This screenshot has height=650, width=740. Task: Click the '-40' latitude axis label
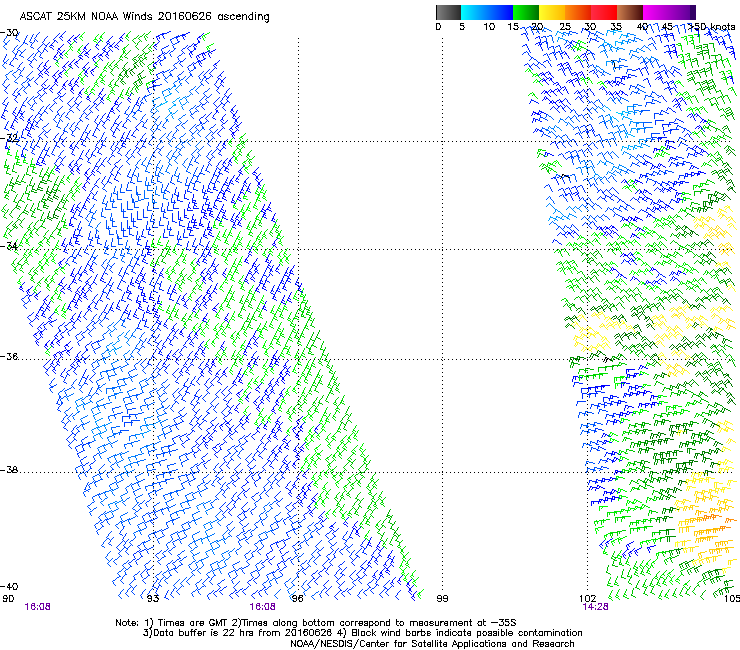[9, 586]
